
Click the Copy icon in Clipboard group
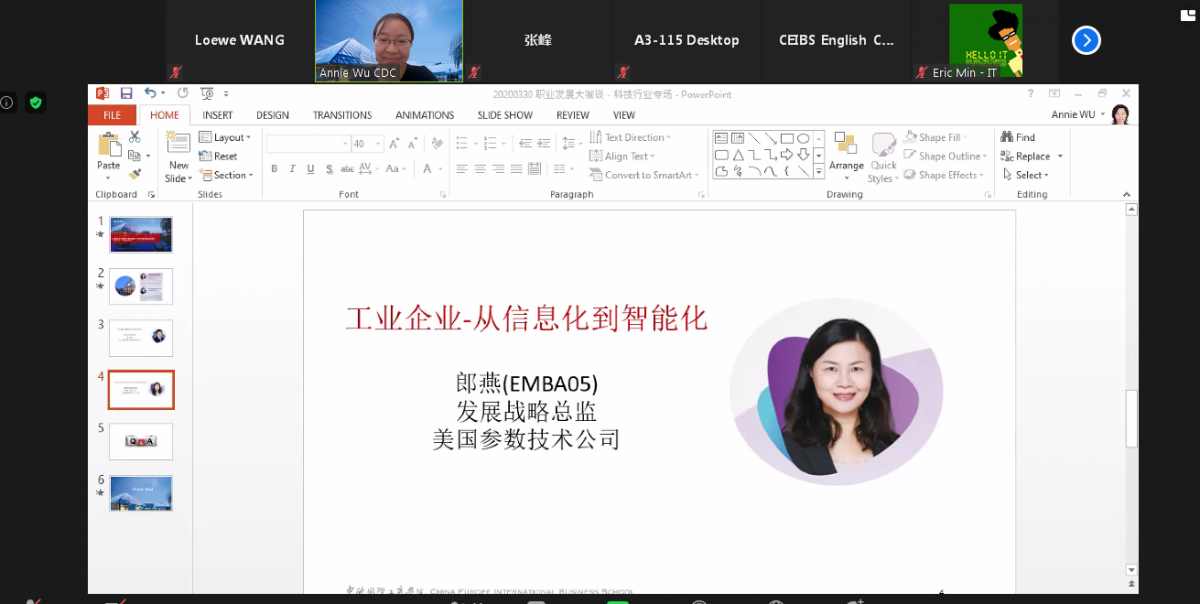click(134, 155)
